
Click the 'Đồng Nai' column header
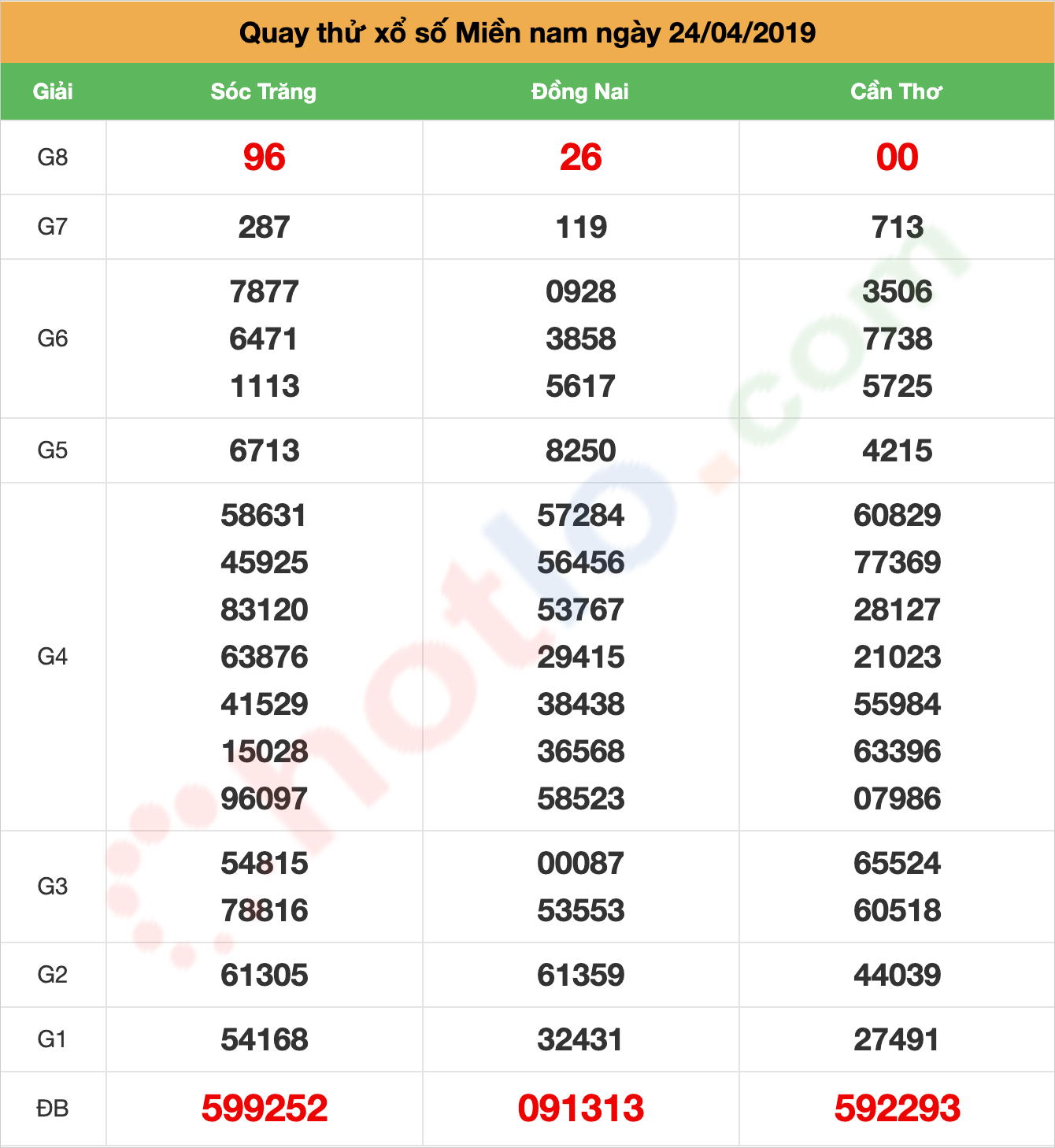[580, 91]
